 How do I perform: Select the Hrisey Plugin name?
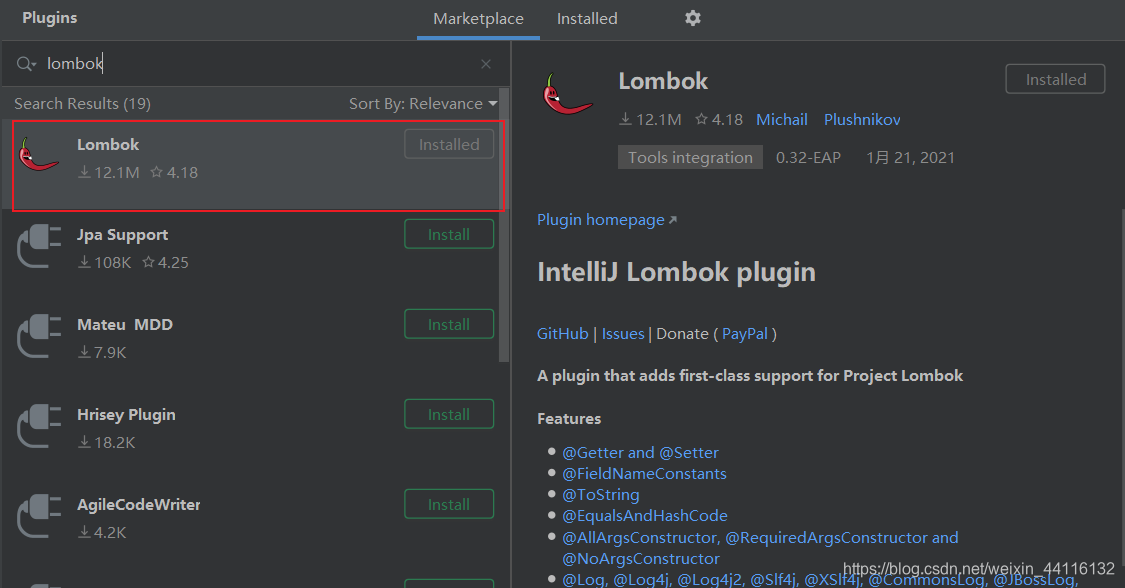126,415
